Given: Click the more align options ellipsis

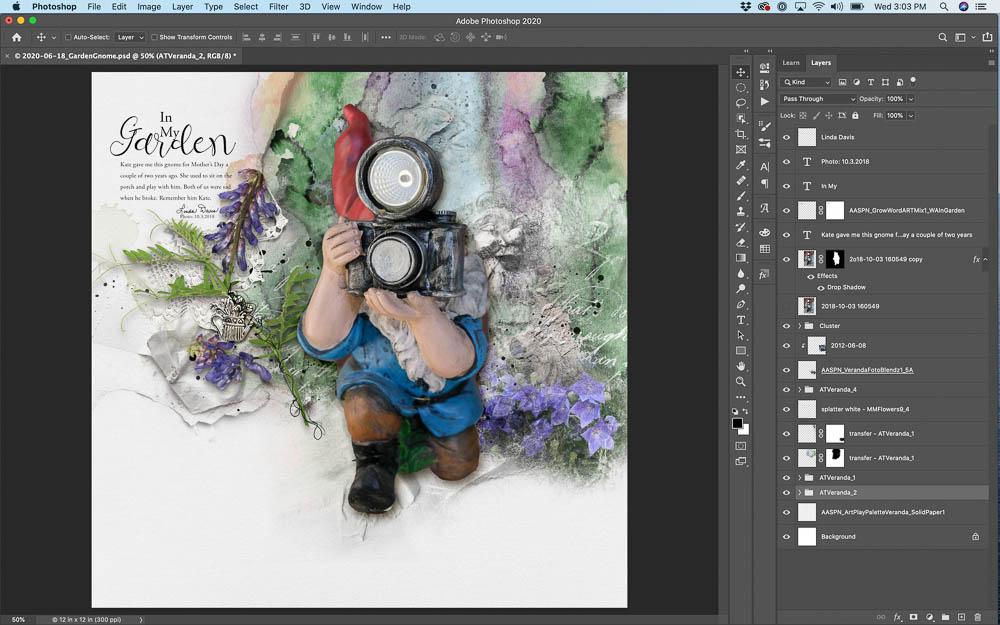Looking at the screenshot, I should [x=386, y=38].
